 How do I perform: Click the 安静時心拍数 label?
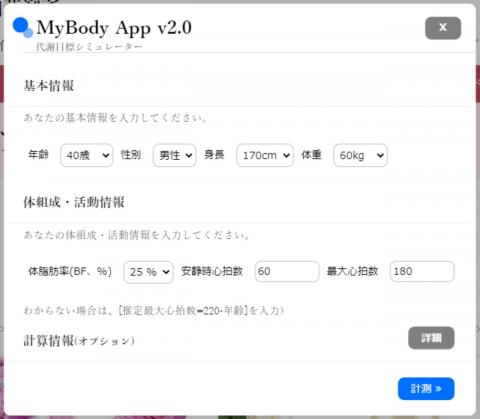click(212, 271)
